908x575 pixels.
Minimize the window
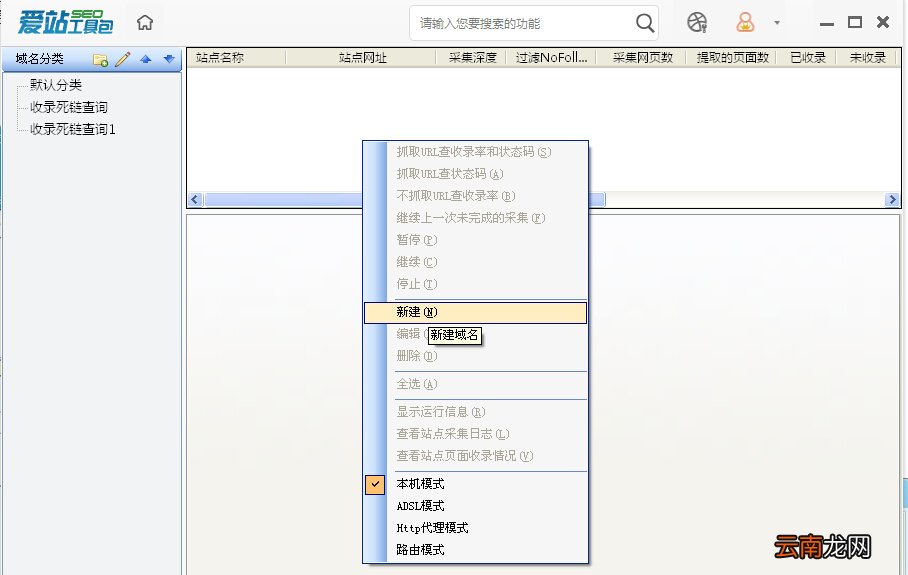[x=827, y=23]
